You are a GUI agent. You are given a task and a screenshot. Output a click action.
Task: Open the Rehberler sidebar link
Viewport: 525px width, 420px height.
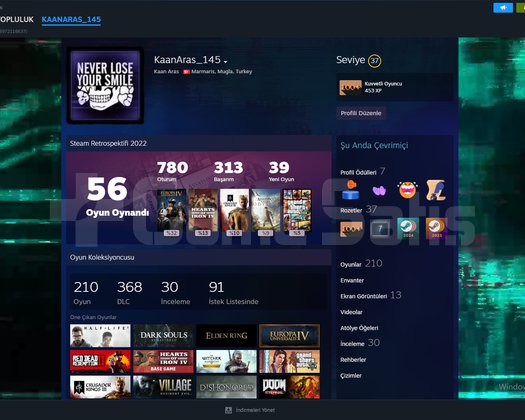(x=353, y=360)
